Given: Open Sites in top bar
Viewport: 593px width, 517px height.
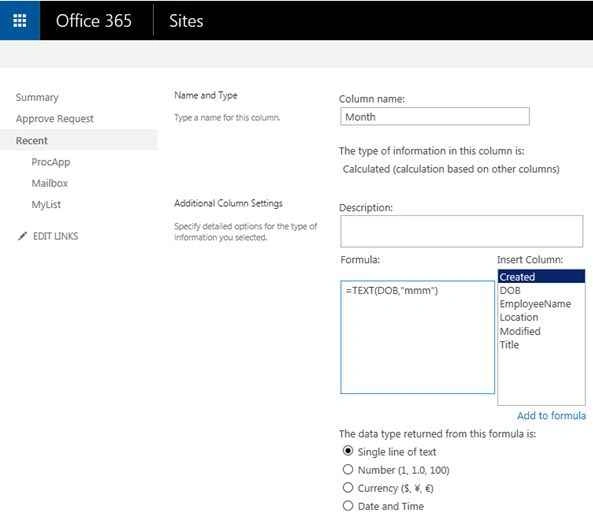Looking at the screenshot, I should pos(186,21).
